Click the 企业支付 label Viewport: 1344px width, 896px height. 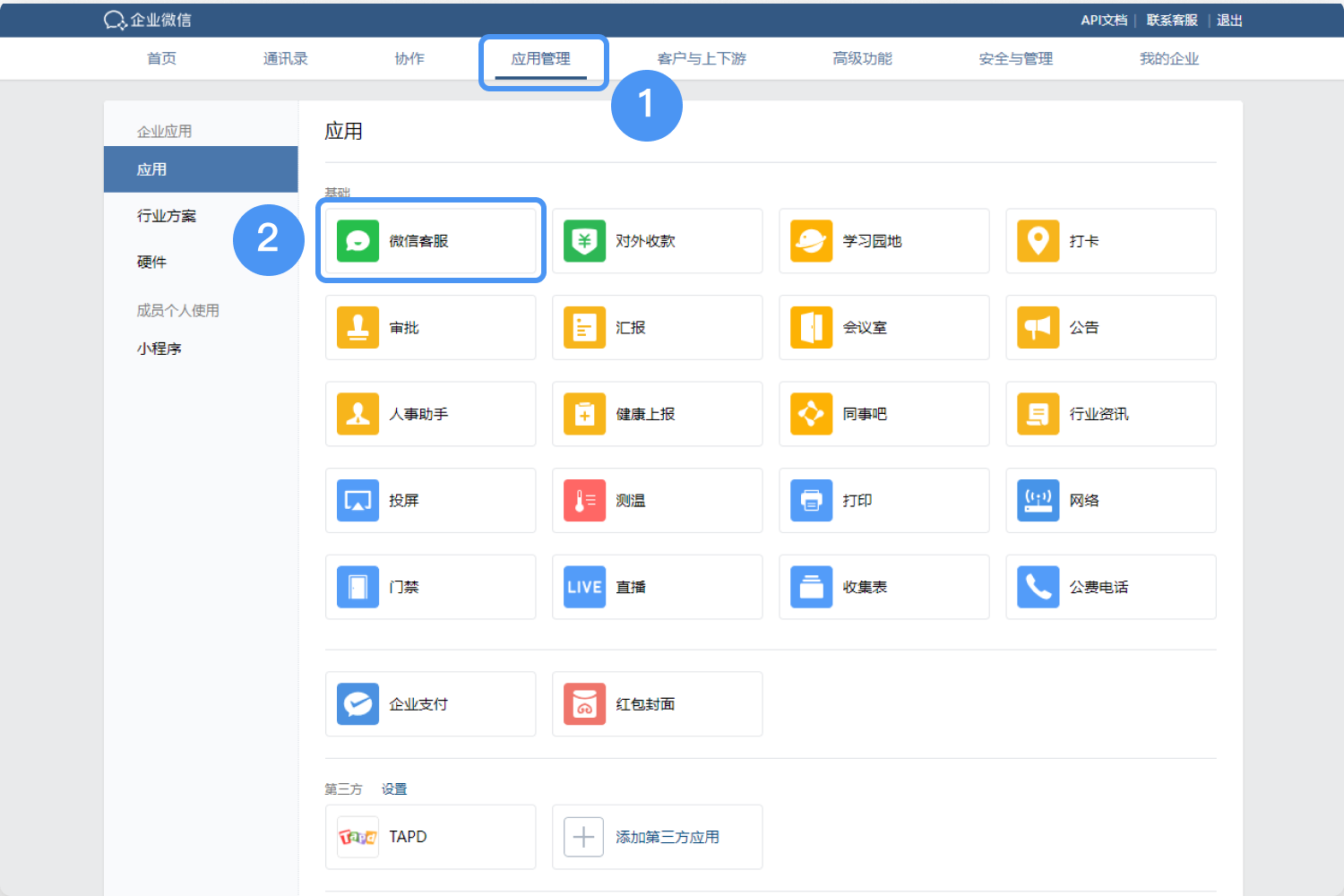tap(418, 704)
